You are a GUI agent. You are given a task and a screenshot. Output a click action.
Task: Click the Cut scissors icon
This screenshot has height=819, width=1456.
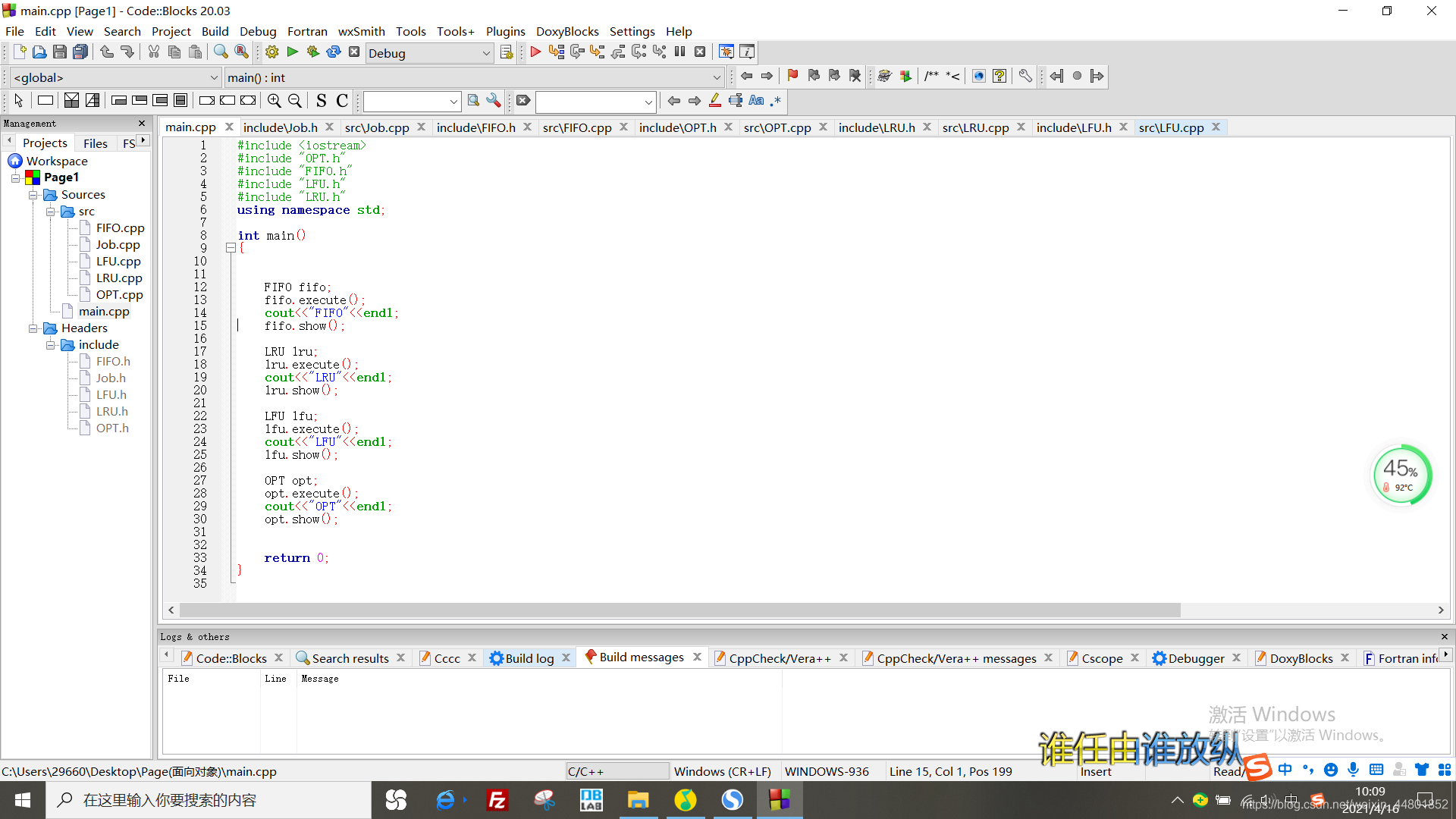pyautogui.click(x=154, y=52)
